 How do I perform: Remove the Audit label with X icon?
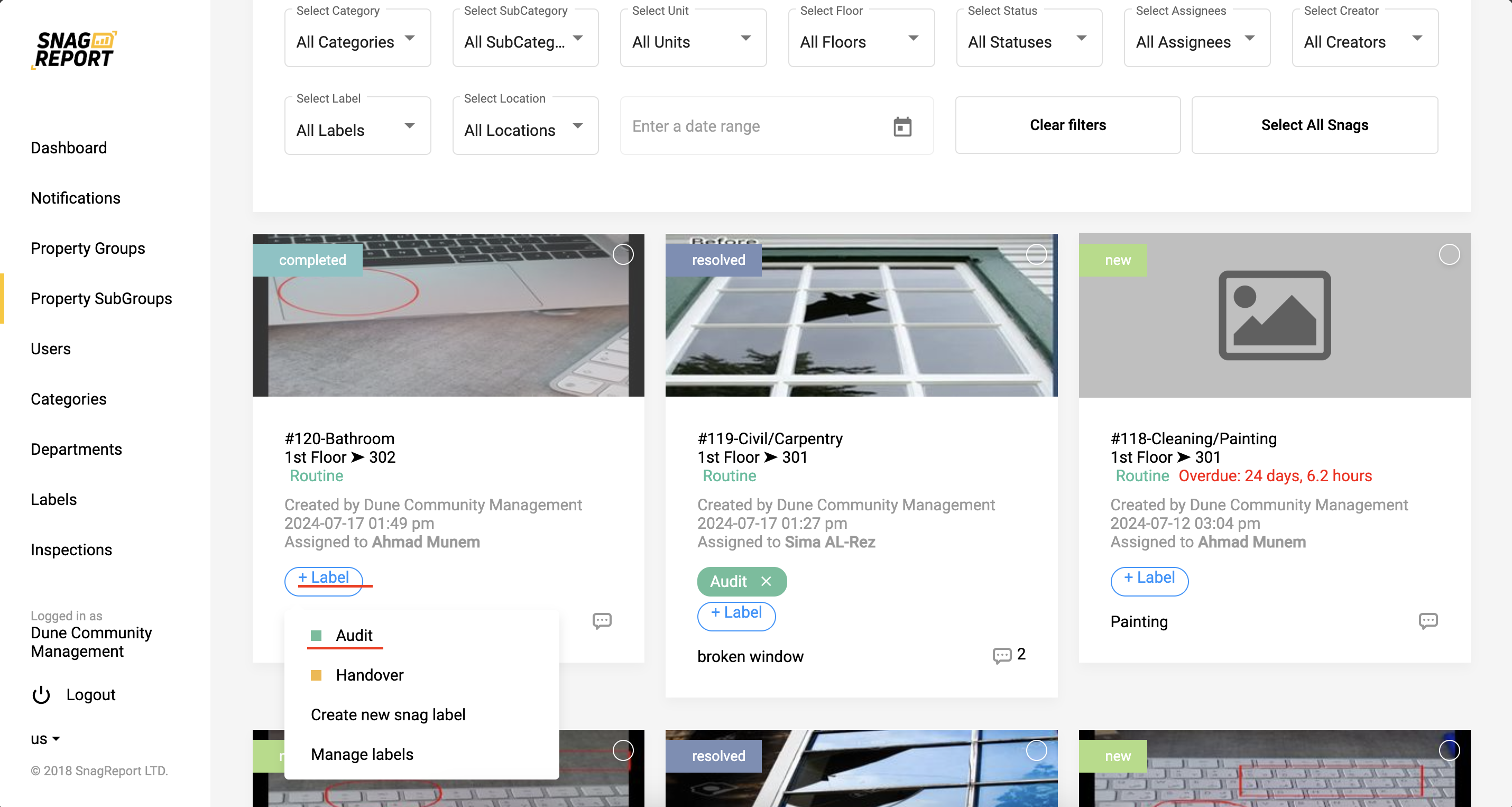(x=766, y=581)
